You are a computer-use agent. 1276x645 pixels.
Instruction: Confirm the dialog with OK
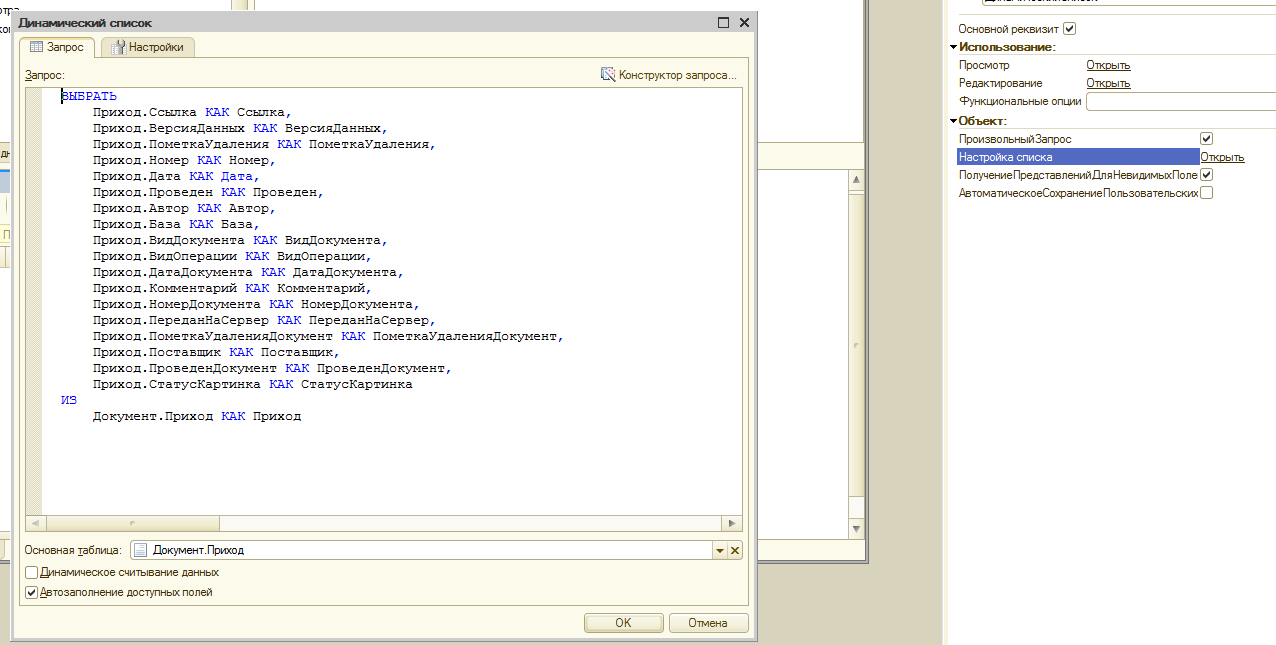(623, 623)
